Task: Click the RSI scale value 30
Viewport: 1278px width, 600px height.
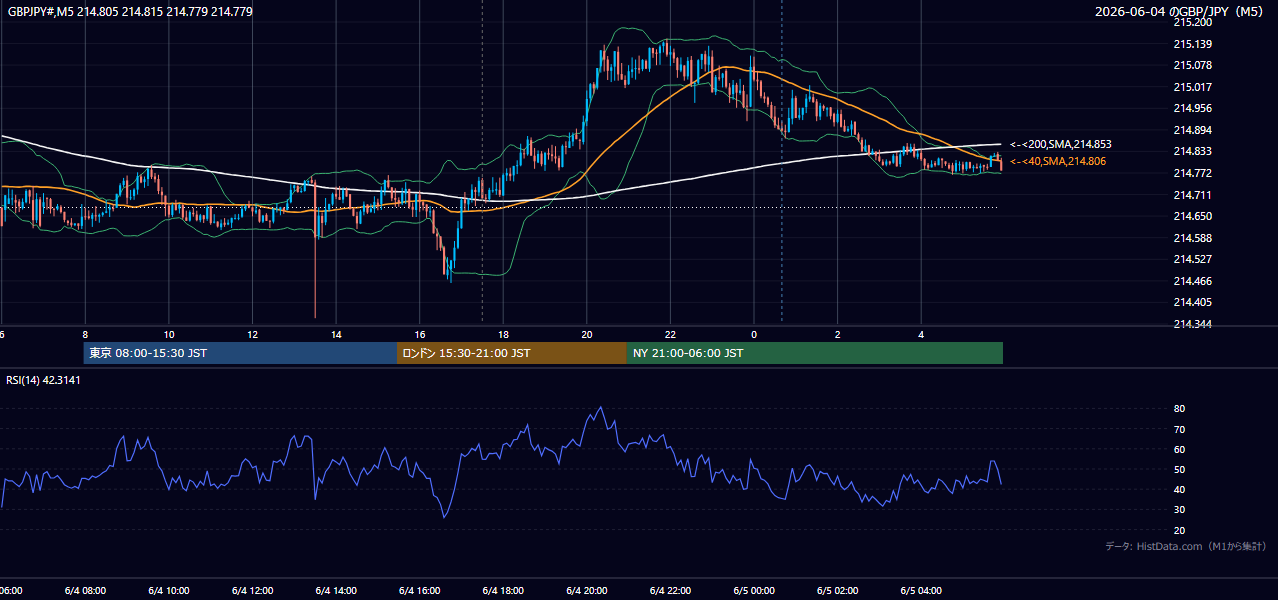Action: coord(1179,510)
